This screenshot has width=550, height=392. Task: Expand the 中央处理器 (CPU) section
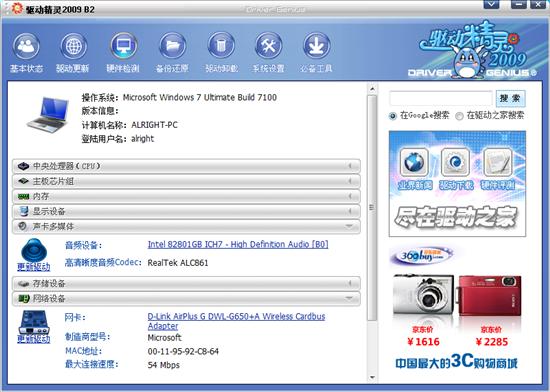(x=186, y=166)
